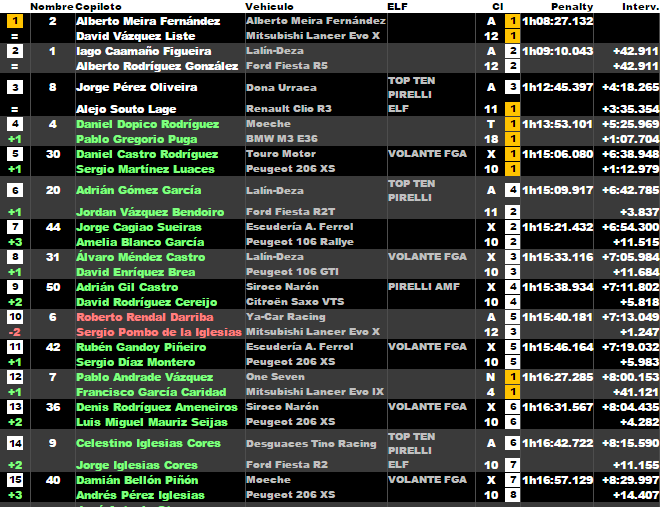Click team Dona Urraca

pyautogui.click(x=281, y=88)
